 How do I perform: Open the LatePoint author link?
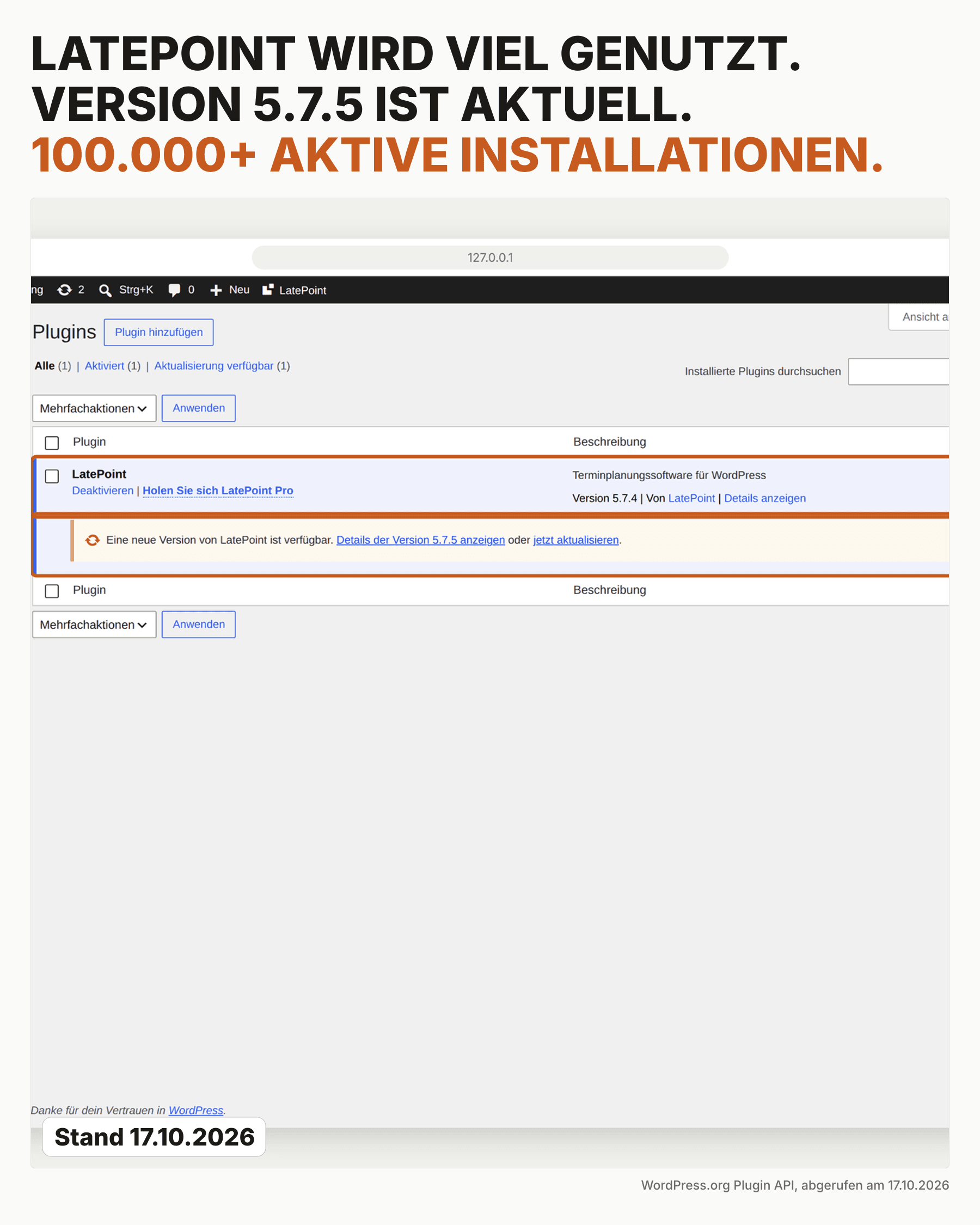pyautogui.click(x=691, y=498)
